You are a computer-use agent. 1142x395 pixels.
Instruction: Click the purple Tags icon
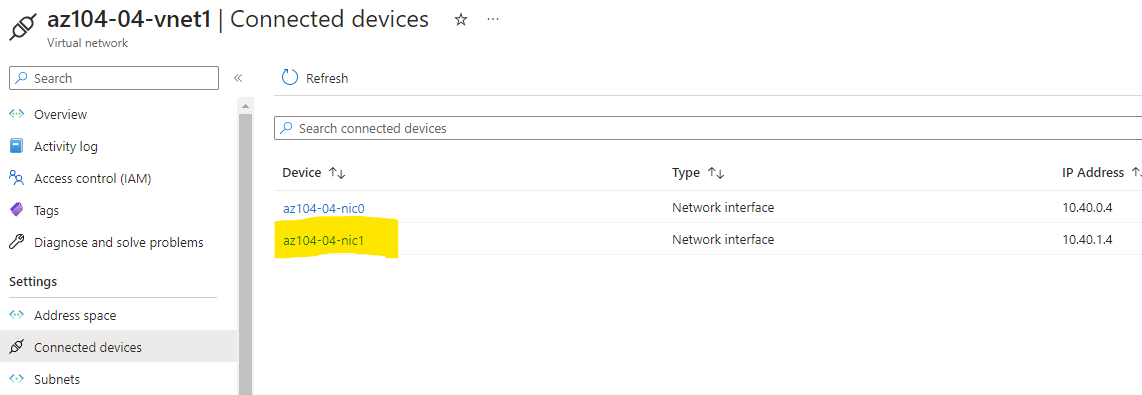(16, 210)
